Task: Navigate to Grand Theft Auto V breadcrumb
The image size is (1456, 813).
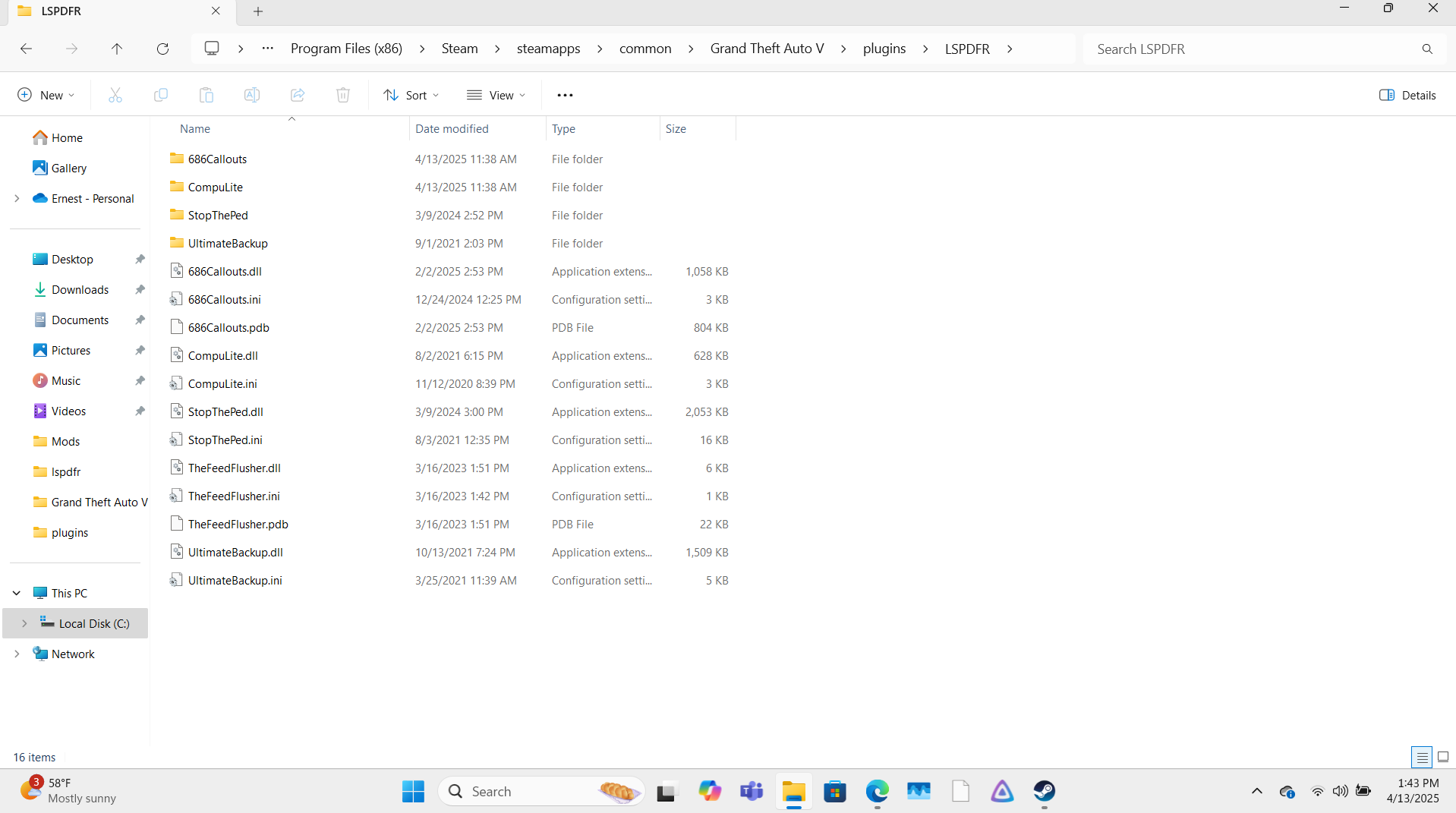Action: (x=767, y=49)
